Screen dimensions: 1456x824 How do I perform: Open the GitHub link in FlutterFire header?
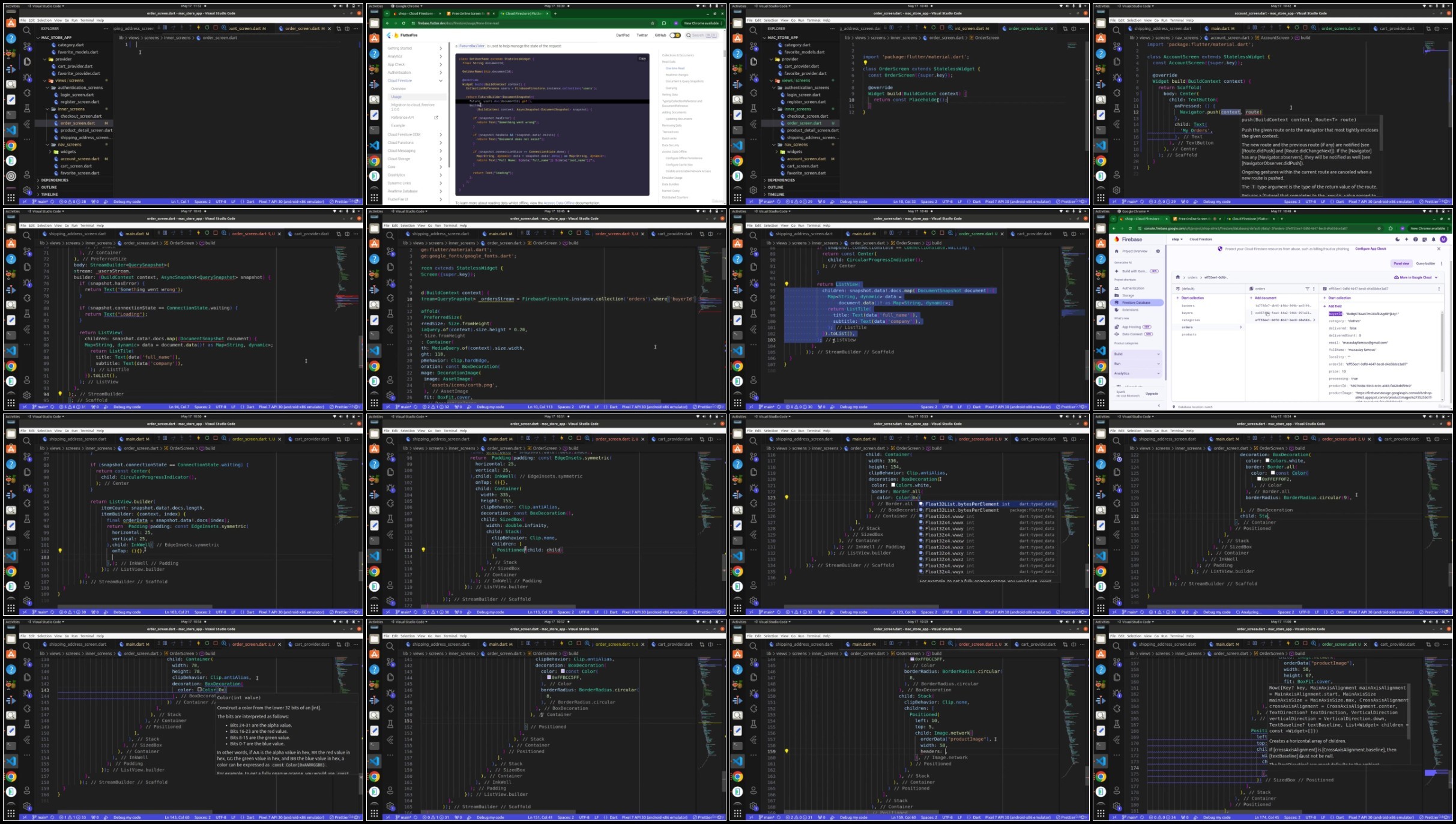coord(660,35)
